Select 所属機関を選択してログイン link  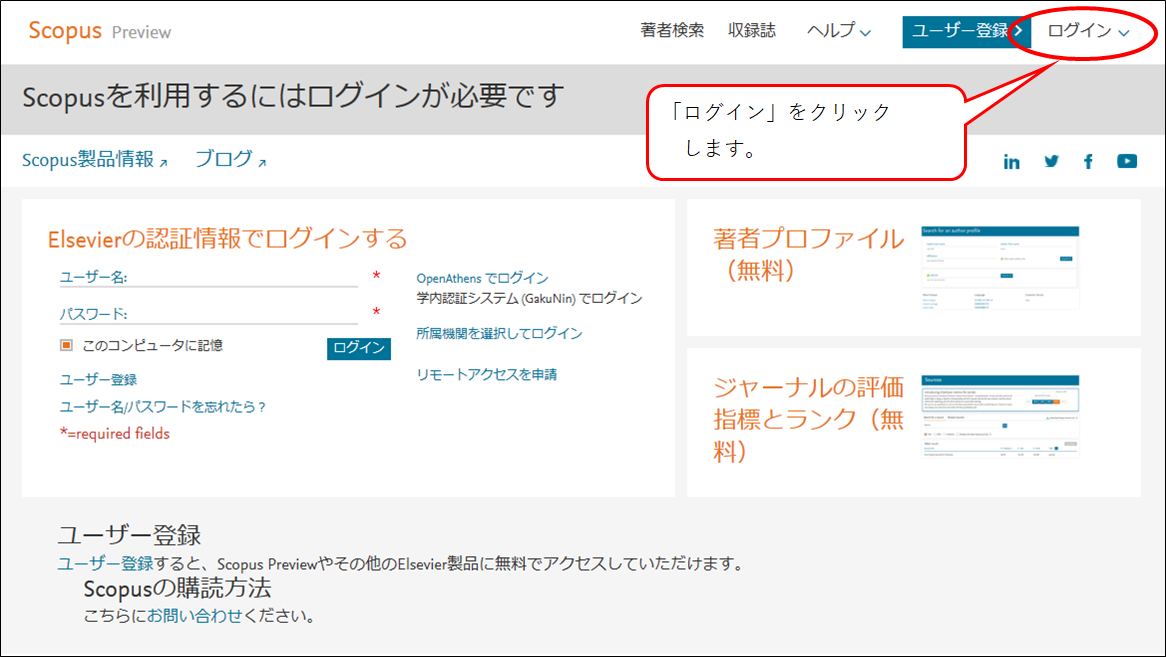pos(499,333)
